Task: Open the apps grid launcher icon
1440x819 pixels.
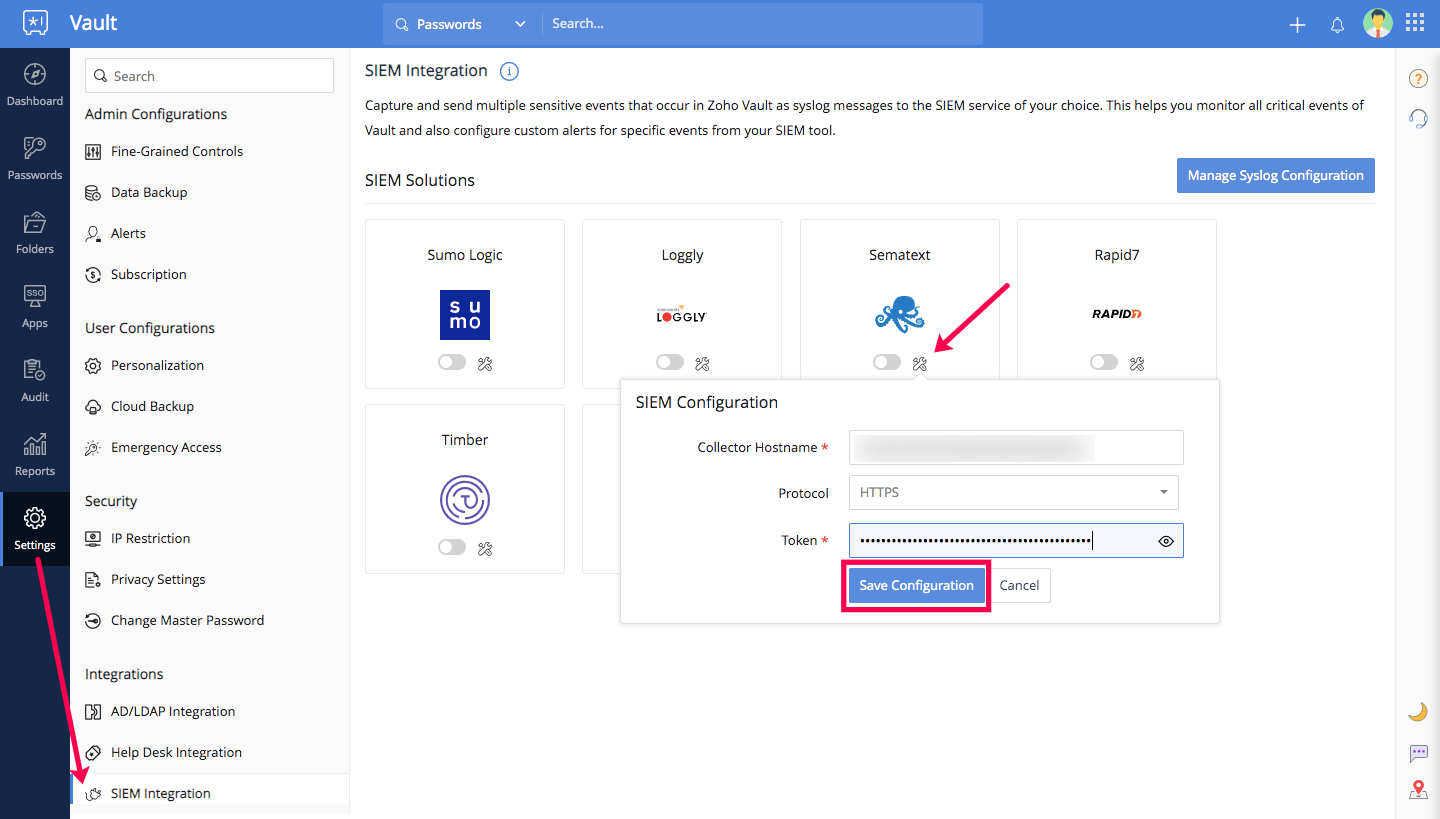Action: (1415, 24)
